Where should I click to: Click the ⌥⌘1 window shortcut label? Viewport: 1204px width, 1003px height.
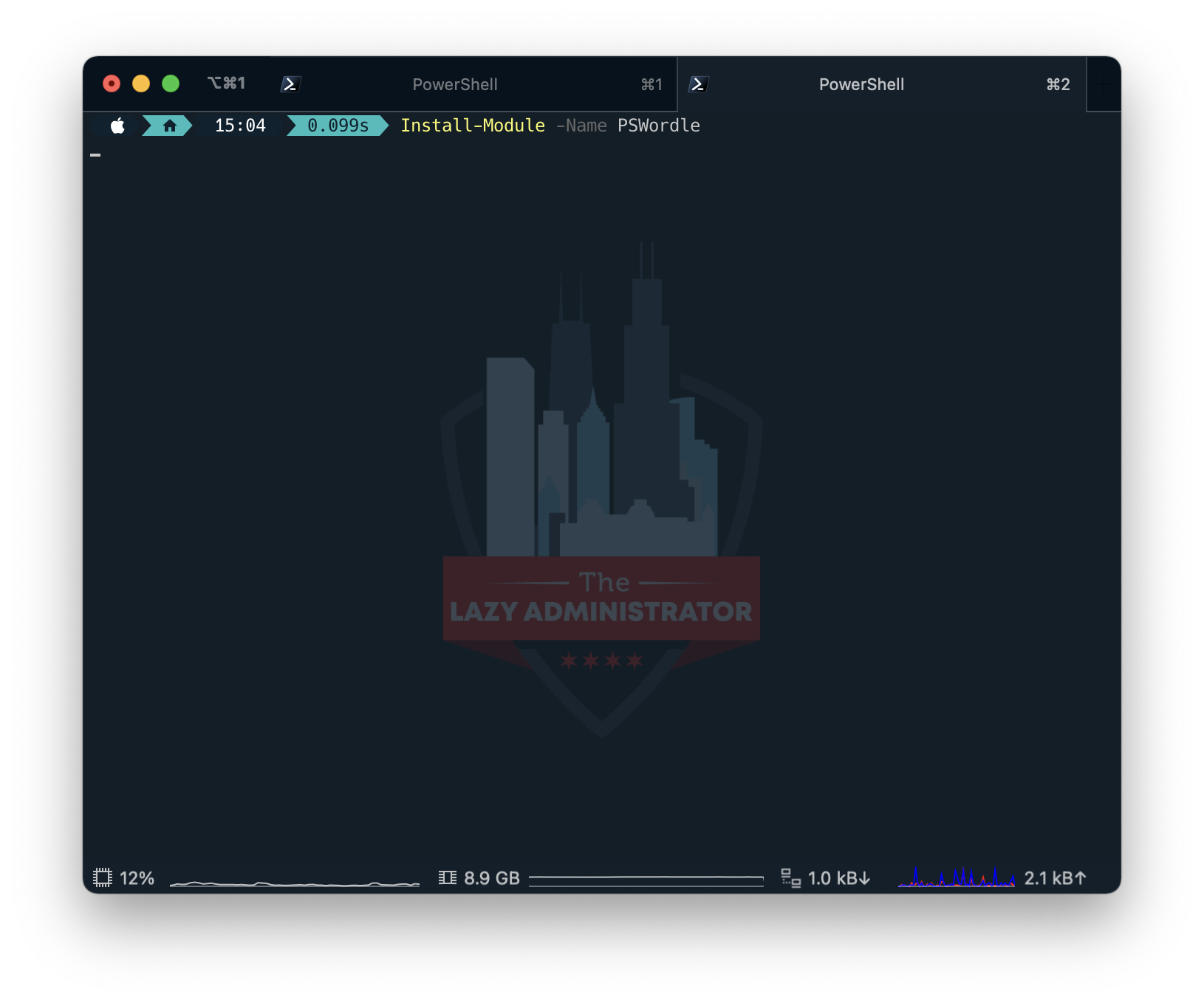point(226,83)
